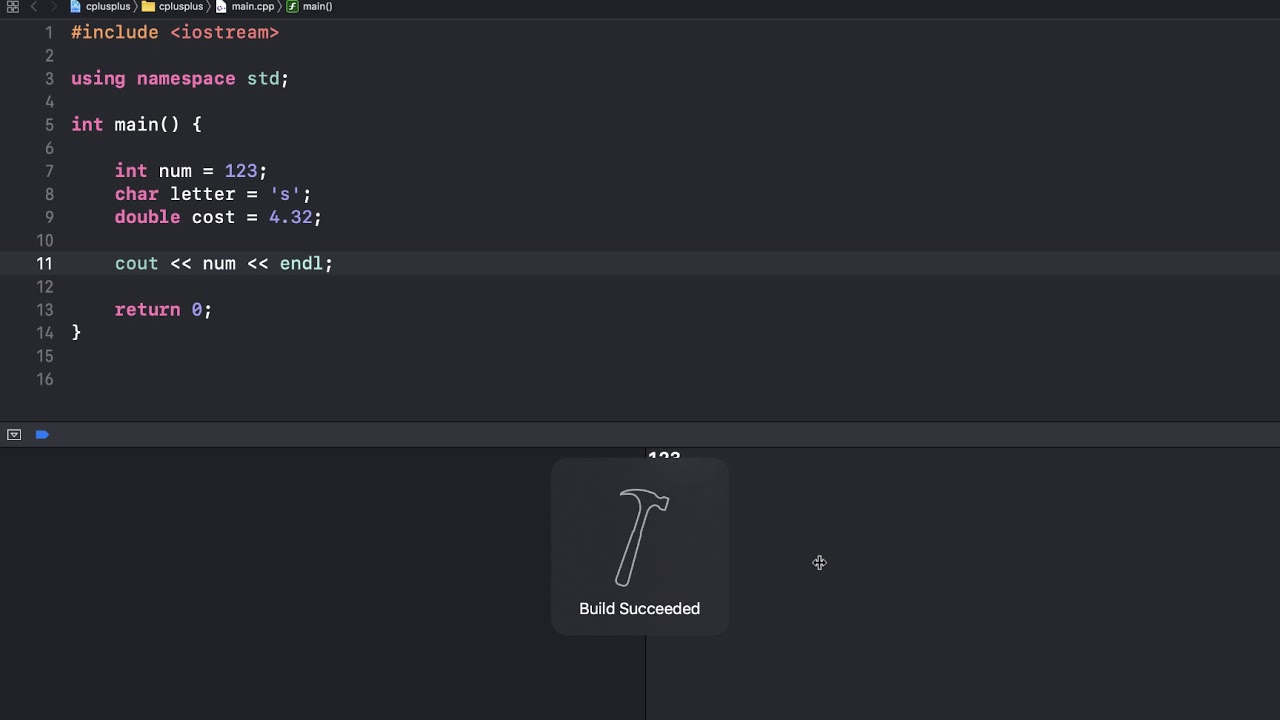Click the main.cpp file icon in breadcrumb
Screen dimensions: 1280x720
(x=221, y=7)
